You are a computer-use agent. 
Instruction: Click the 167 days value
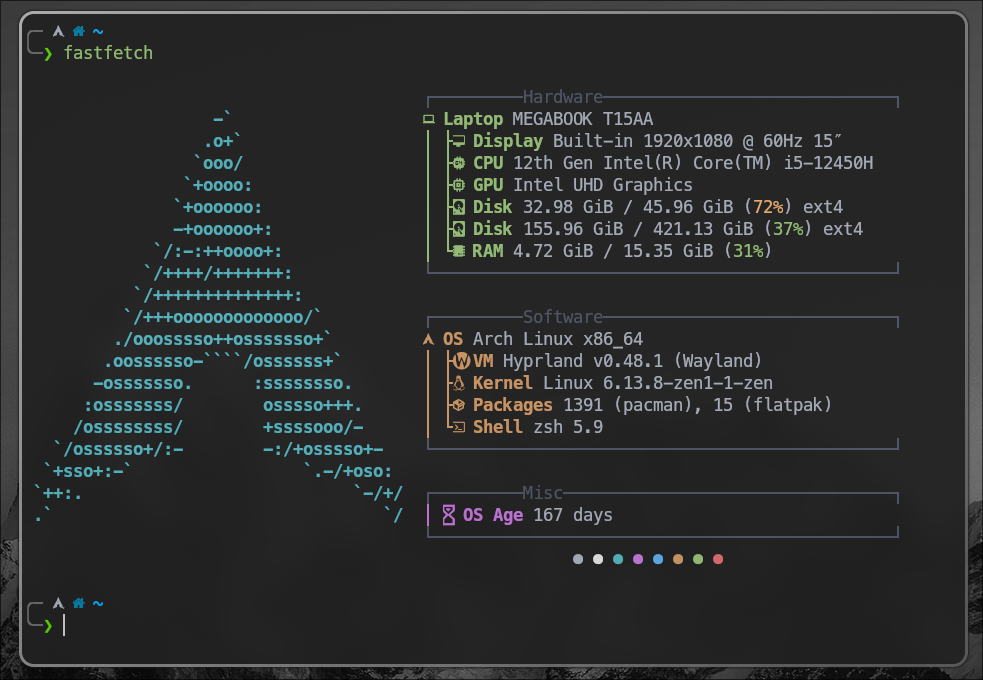tap(573, 515)
